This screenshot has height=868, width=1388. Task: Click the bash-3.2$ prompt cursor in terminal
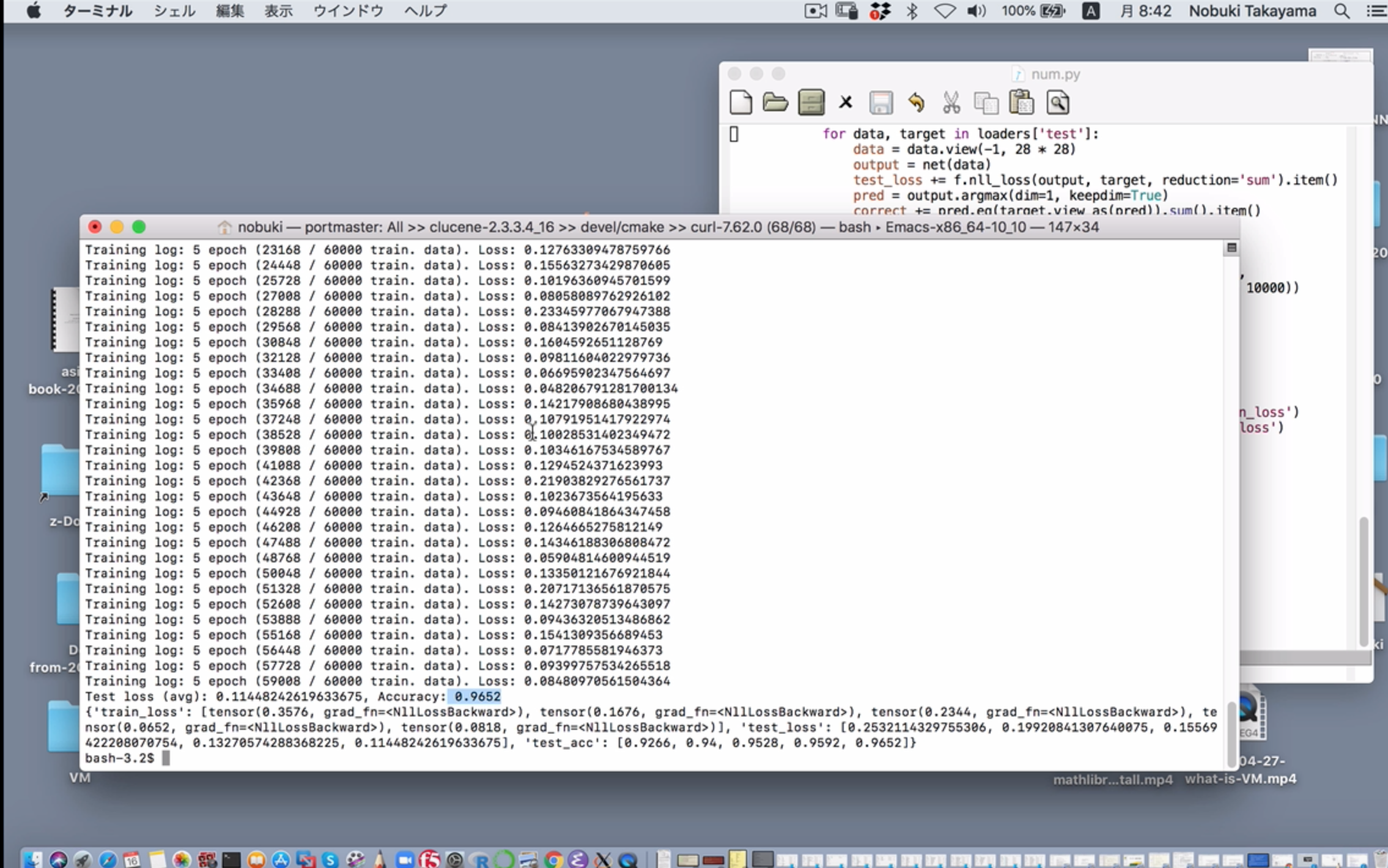coord(166,758)
